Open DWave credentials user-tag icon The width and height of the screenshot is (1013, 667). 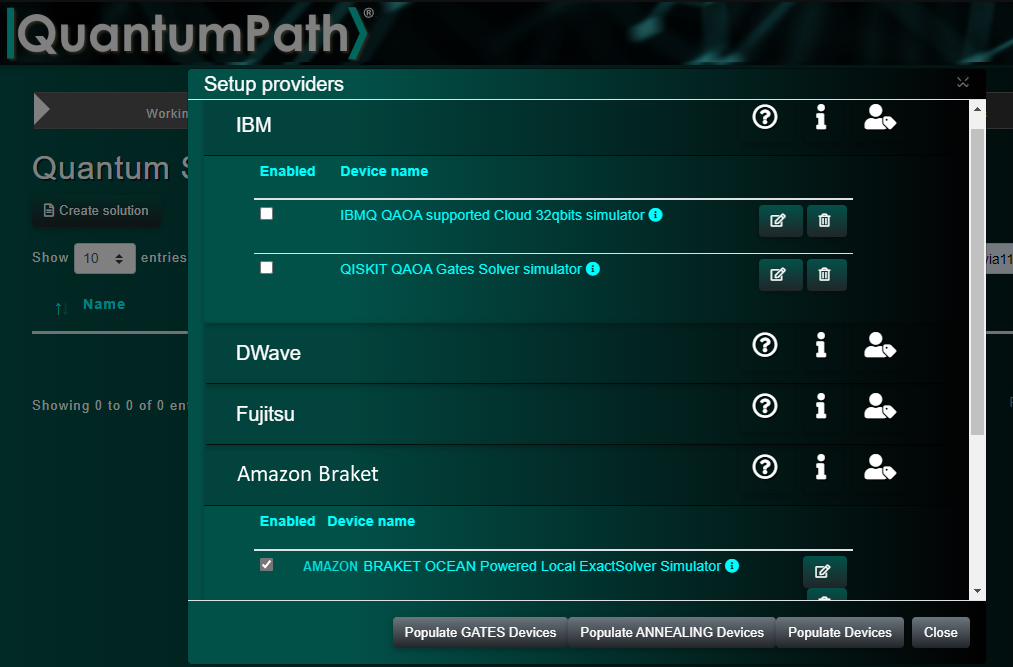tap(879, 345)
